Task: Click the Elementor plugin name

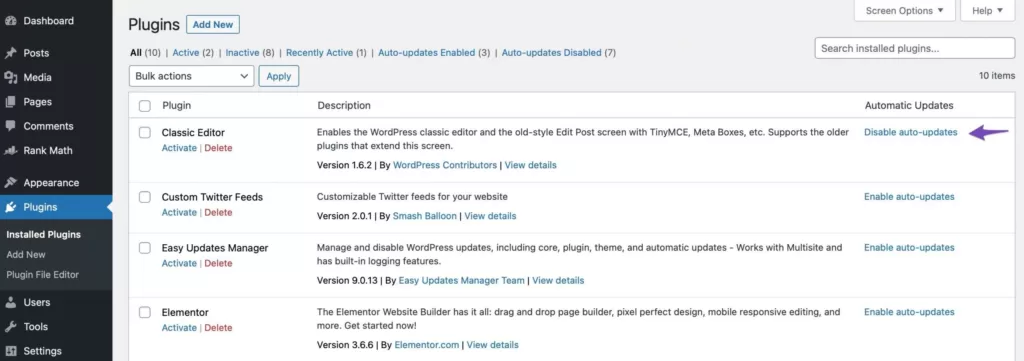Action: tap(185, 313)
